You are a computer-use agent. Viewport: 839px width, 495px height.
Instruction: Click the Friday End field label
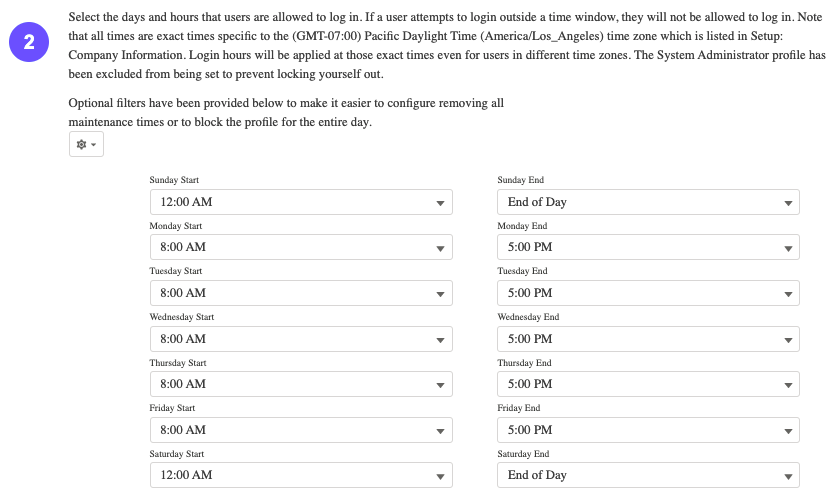point(520,408)
